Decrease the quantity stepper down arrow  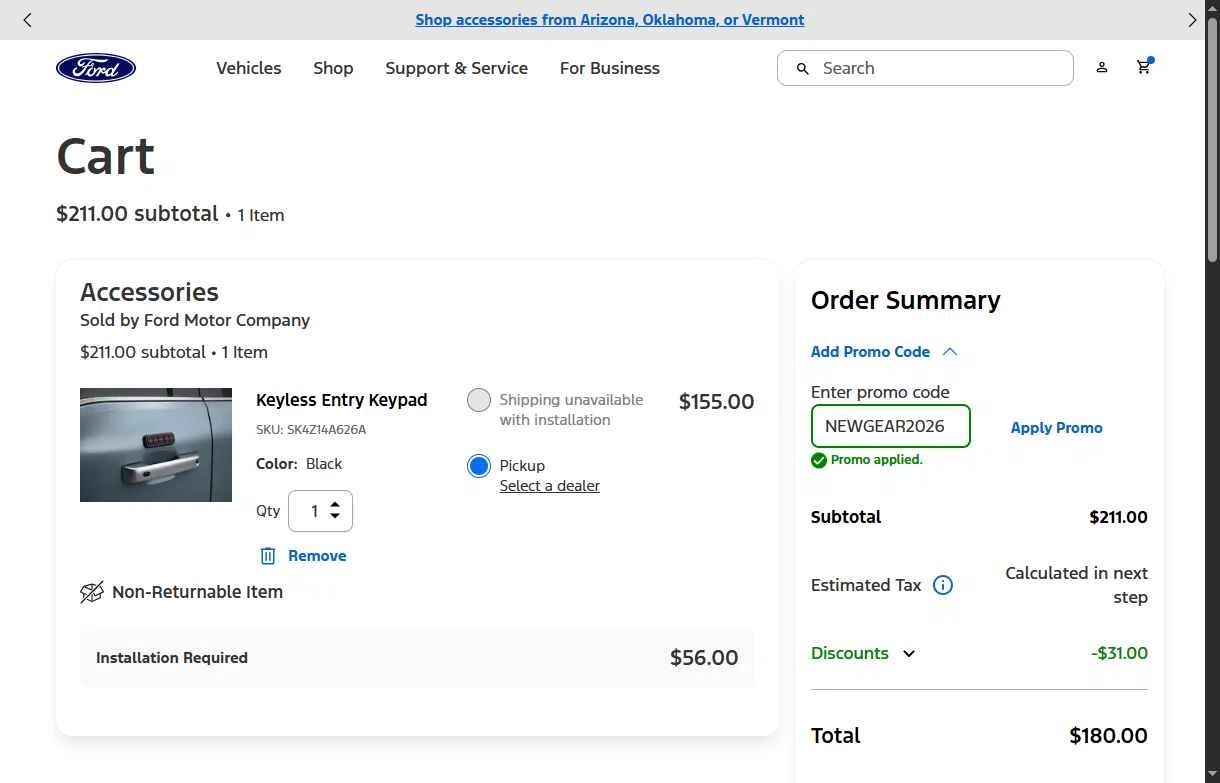coord(335,517)
